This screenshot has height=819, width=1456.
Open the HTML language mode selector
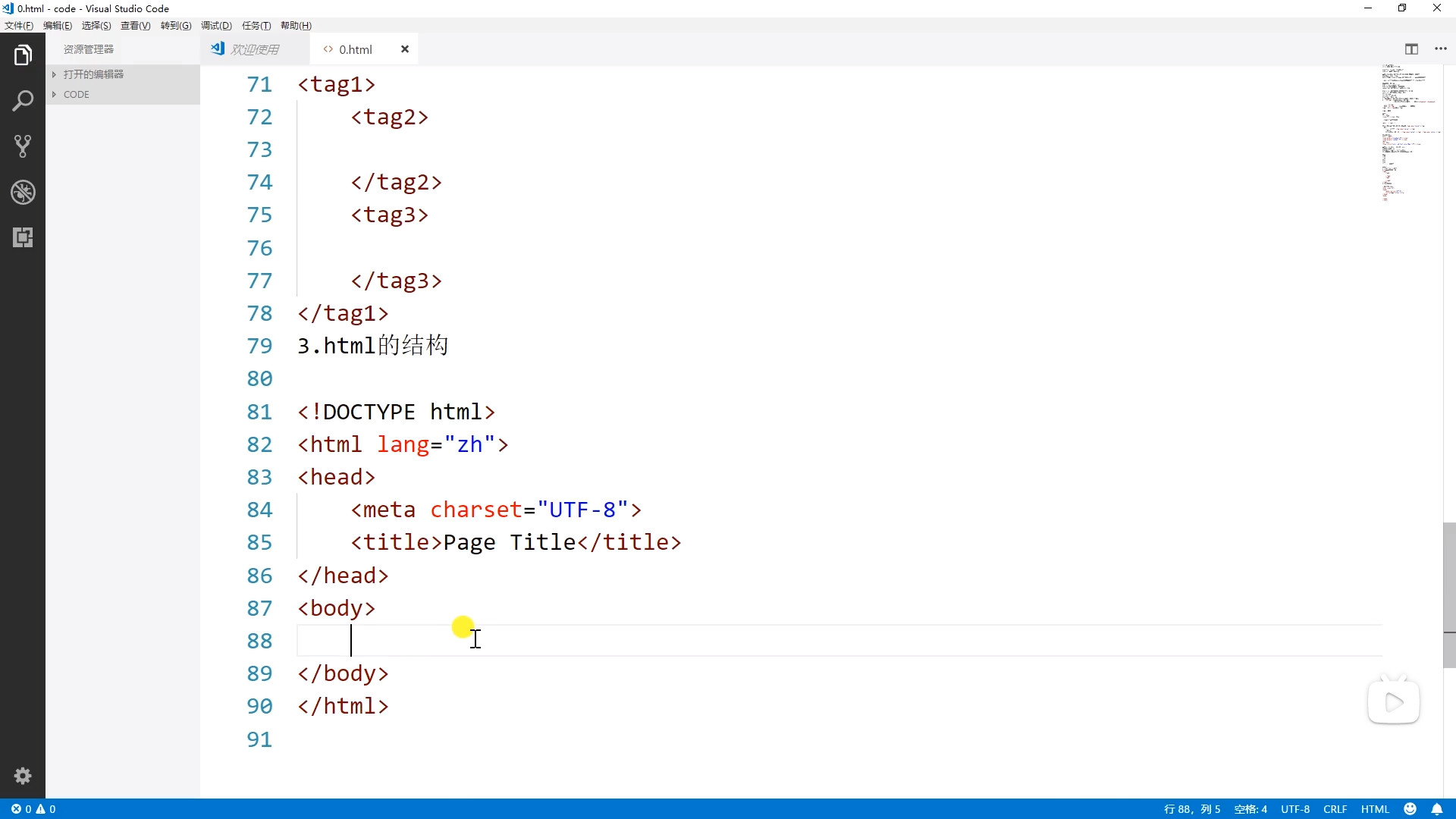1375,809
